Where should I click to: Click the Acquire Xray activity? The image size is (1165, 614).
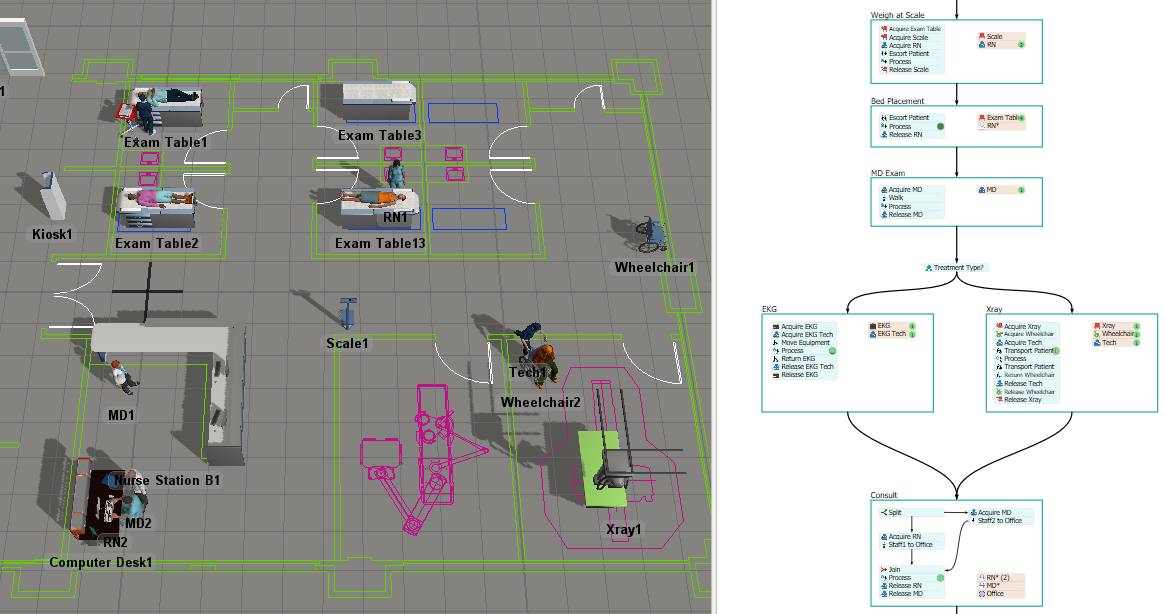[1024, 326]
